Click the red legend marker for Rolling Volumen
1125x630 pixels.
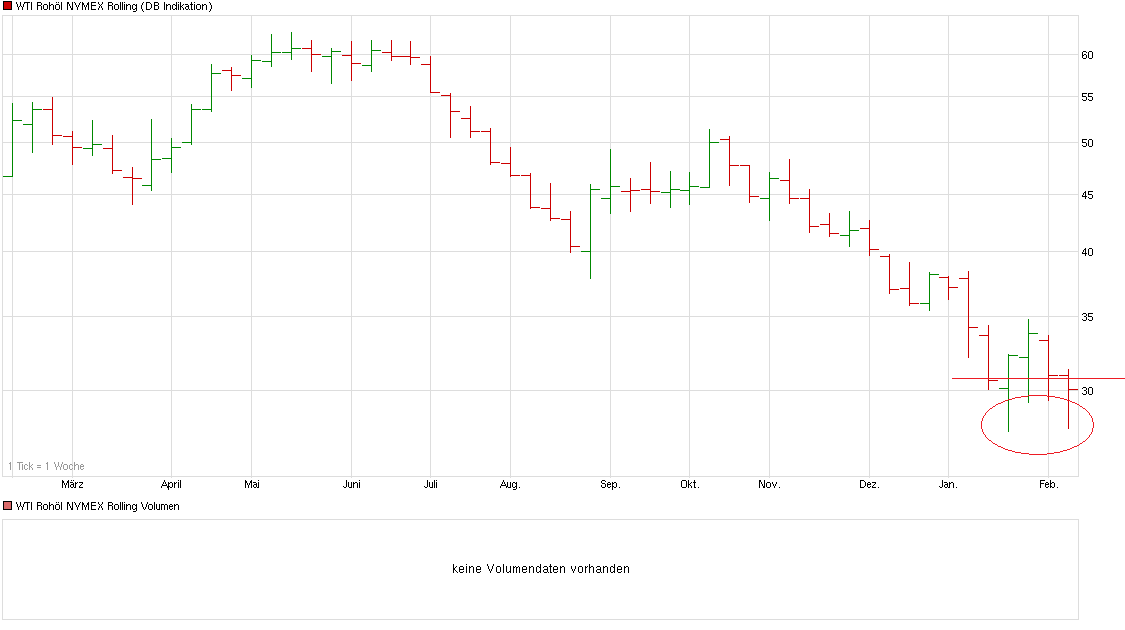[8, 506]
